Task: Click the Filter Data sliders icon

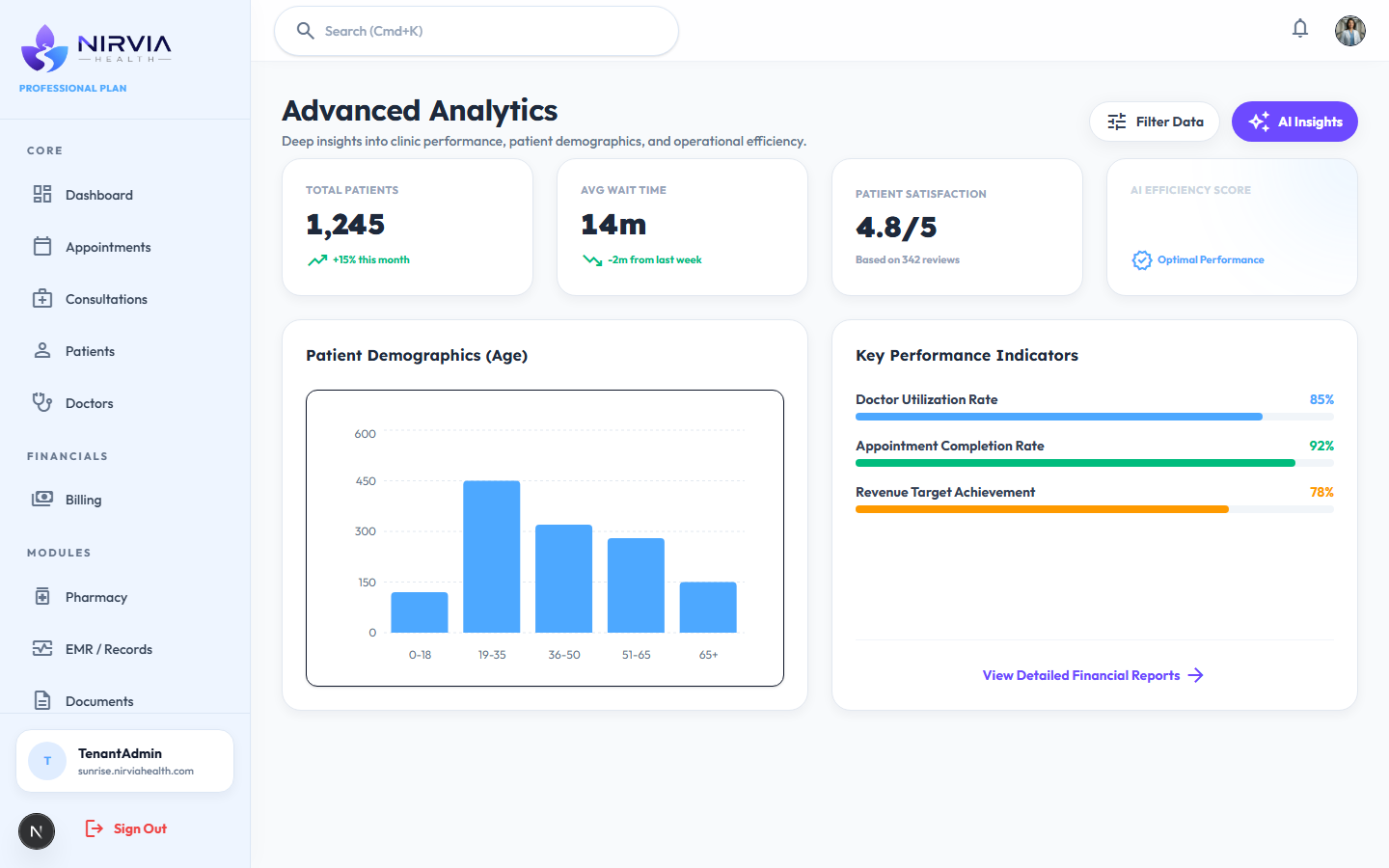Action: tap(1117, 122)
